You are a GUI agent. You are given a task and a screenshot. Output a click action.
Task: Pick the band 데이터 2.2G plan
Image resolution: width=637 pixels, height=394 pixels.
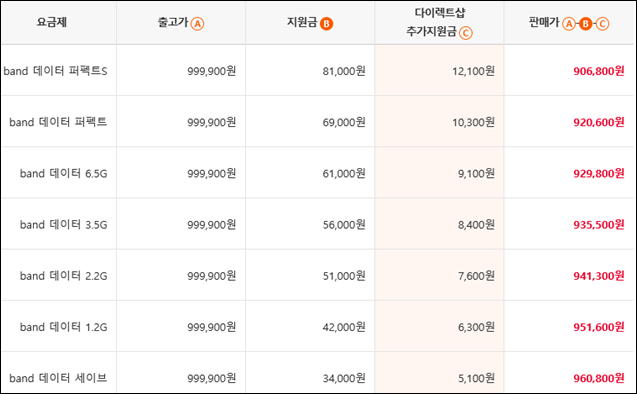pos(63,276)
